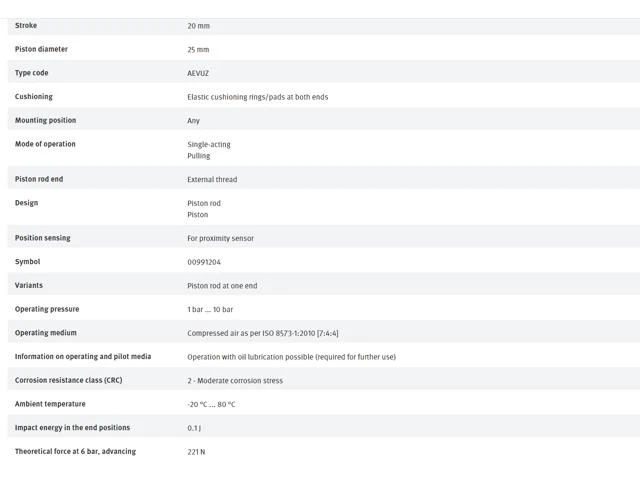Select the symbol number 00991204
The height and width of the screenshot is (480, 640).
204,262
